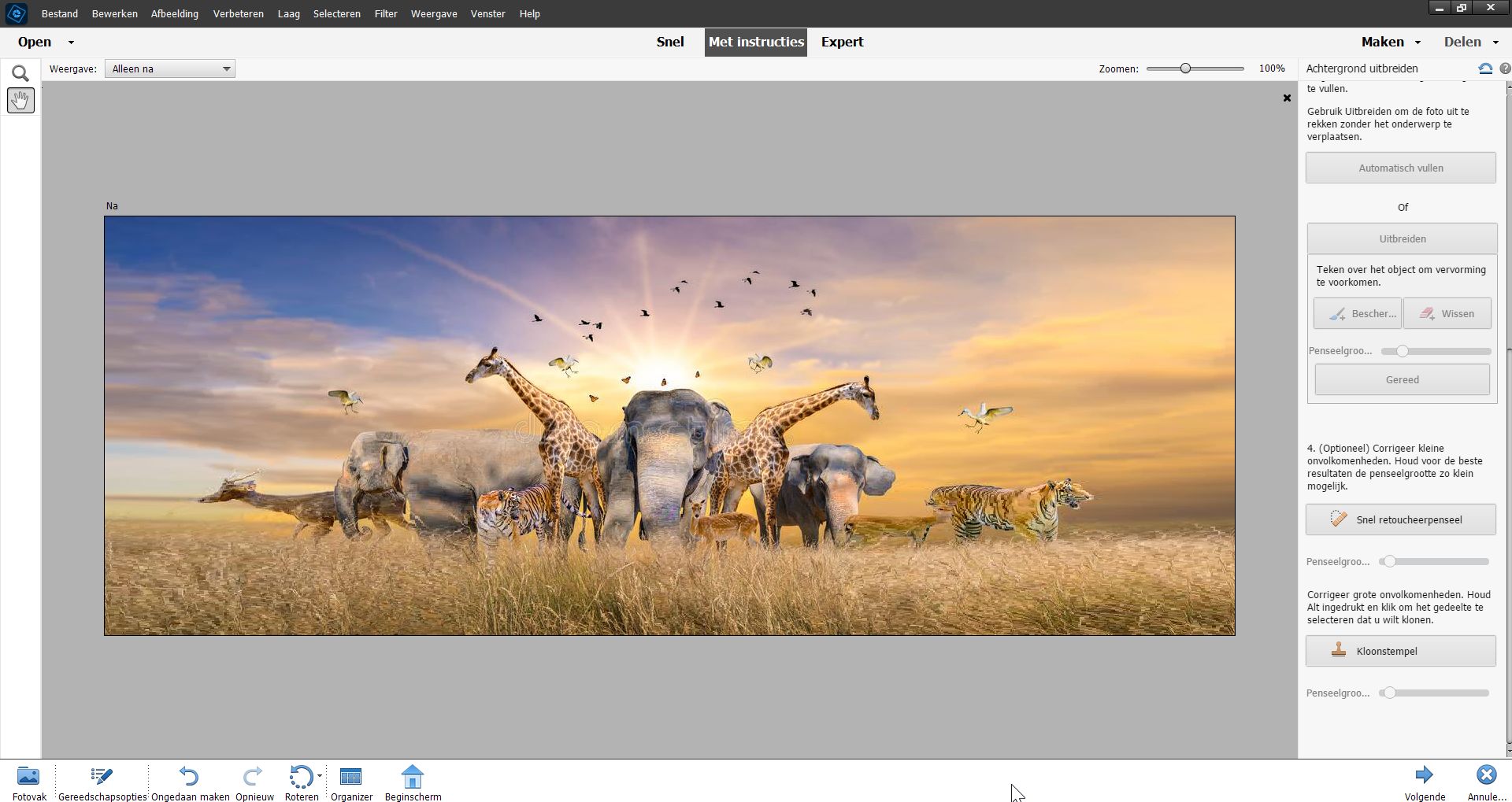The image size is (1512, 802).
Task: Open the Selecteren menu
Action: [x=337, y=13]
